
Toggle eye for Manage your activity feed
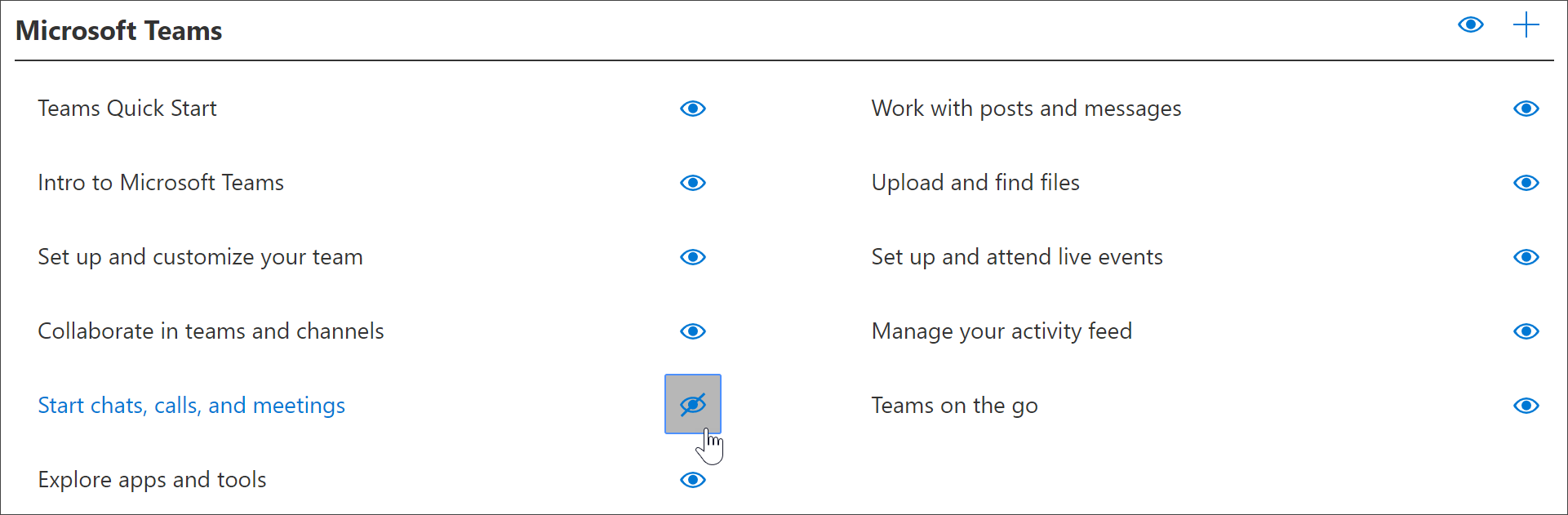pos(1526,331)
